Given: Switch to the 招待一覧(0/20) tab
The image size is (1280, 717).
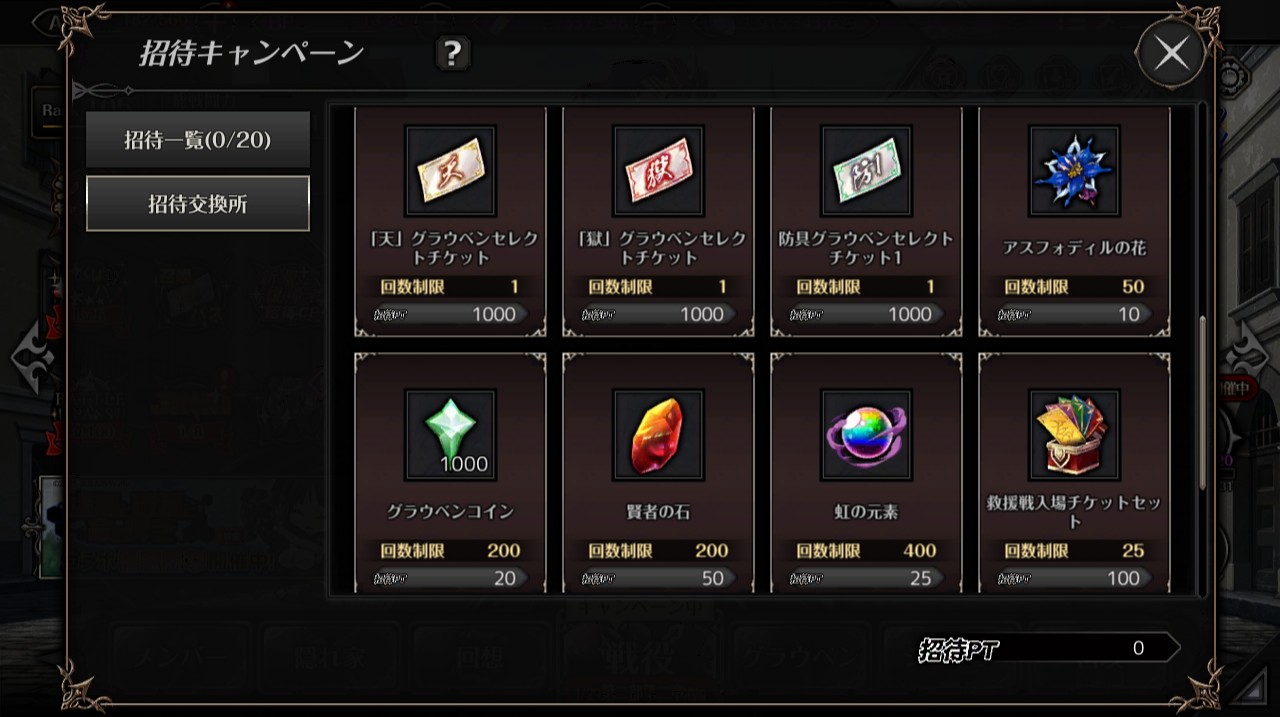Looking at the screenshot, I should [x=198, y=139].
